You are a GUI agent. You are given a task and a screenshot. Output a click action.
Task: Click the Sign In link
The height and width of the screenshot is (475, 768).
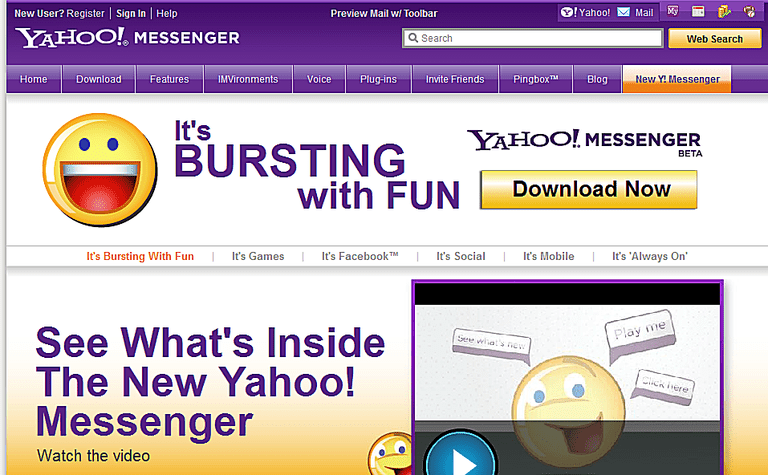click(131, 13)
